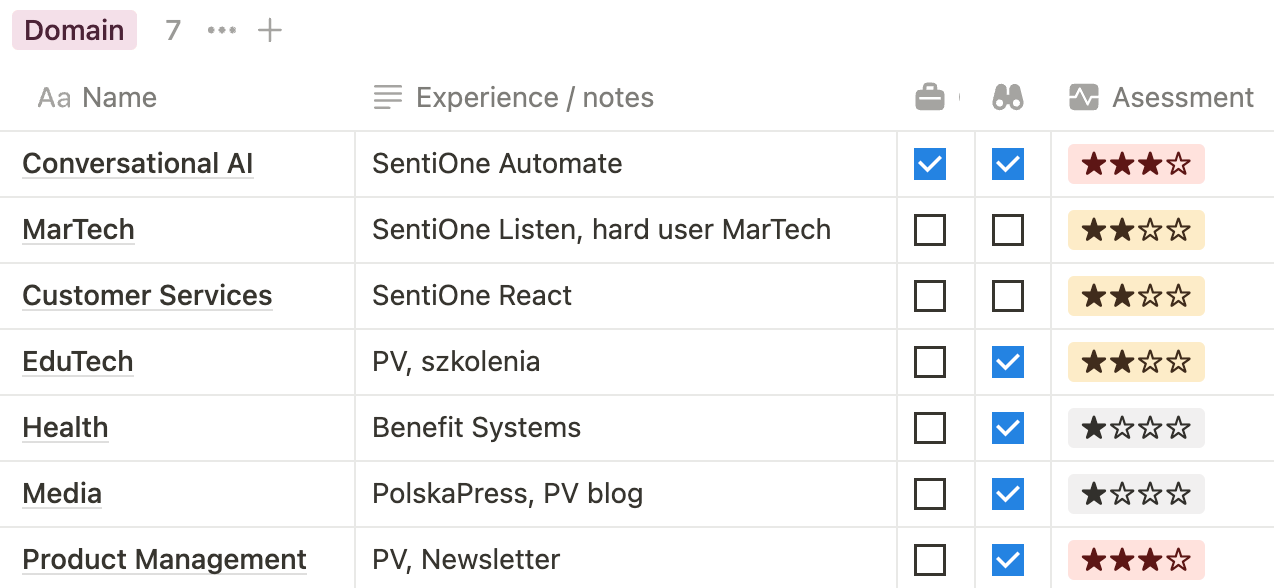The width and height of the screenshot is (1274, 588).
Task: Check the briefcase checkbox for Product Management
Action: pos(930,560)
